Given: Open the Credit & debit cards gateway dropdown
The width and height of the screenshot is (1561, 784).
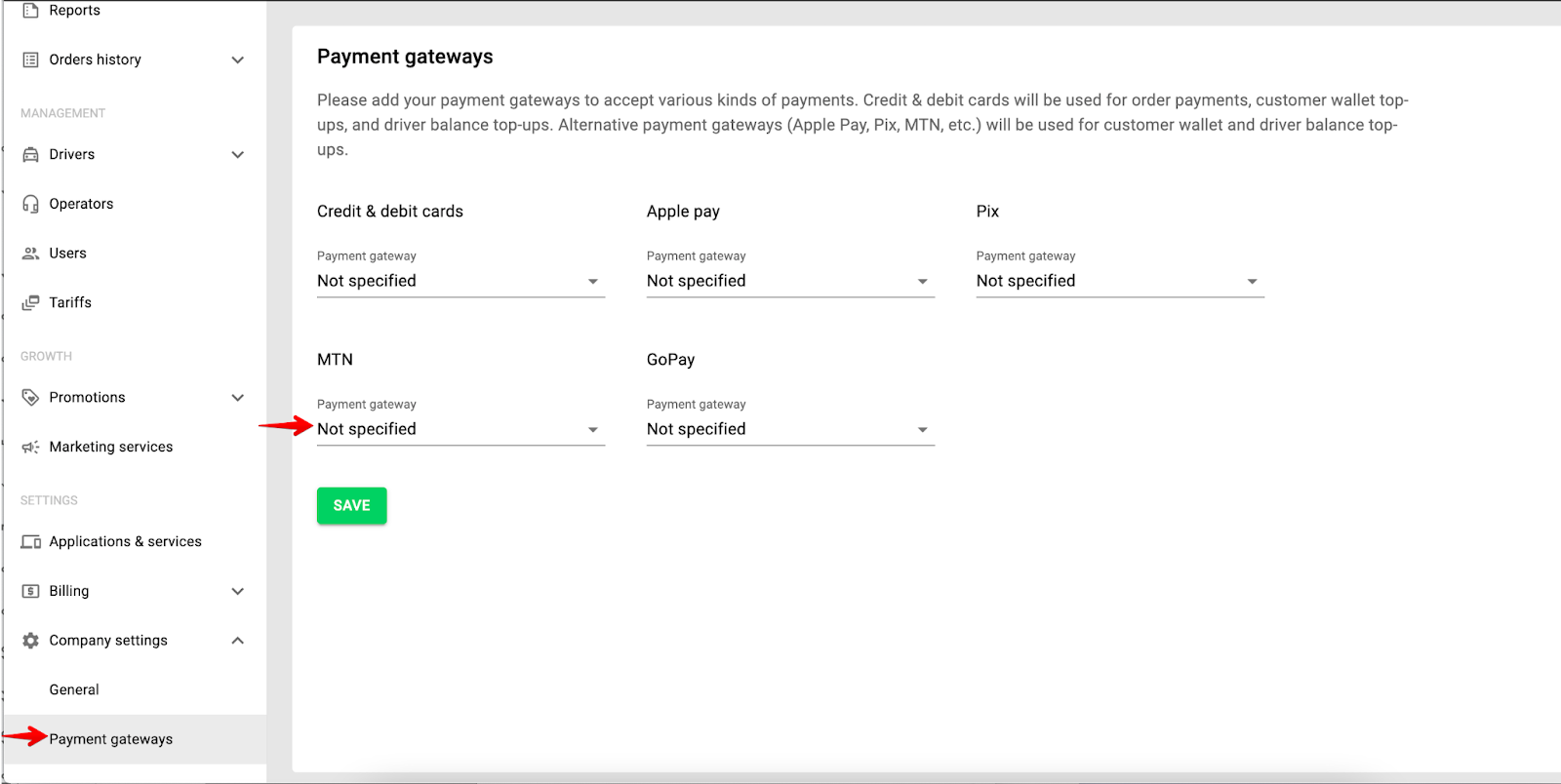Looking at the screenshot, I should 460,281.
